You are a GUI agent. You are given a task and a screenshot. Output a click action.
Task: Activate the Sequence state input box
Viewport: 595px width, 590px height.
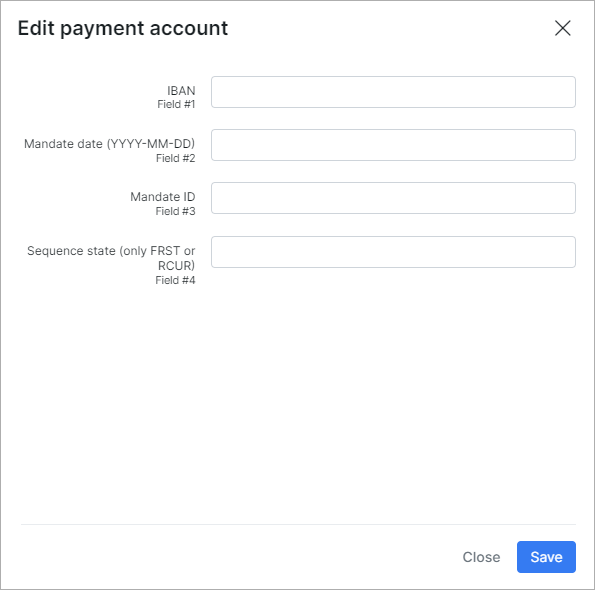click(393, 252)
